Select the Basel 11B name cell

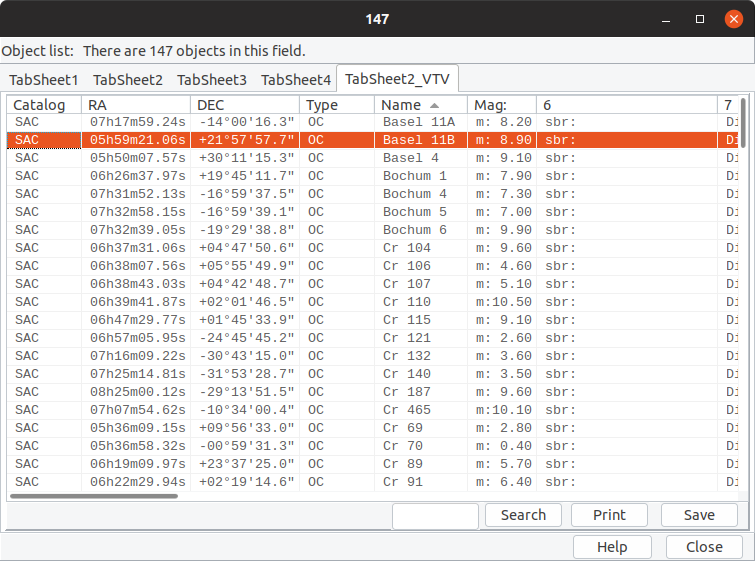click(x=419, y=140)
